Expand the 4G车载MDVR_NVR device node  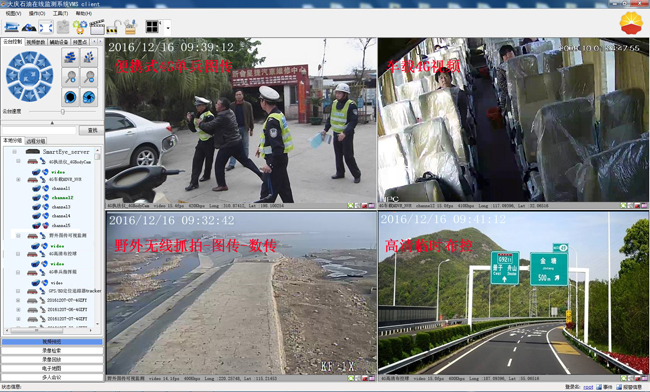(x=18, y=179)
